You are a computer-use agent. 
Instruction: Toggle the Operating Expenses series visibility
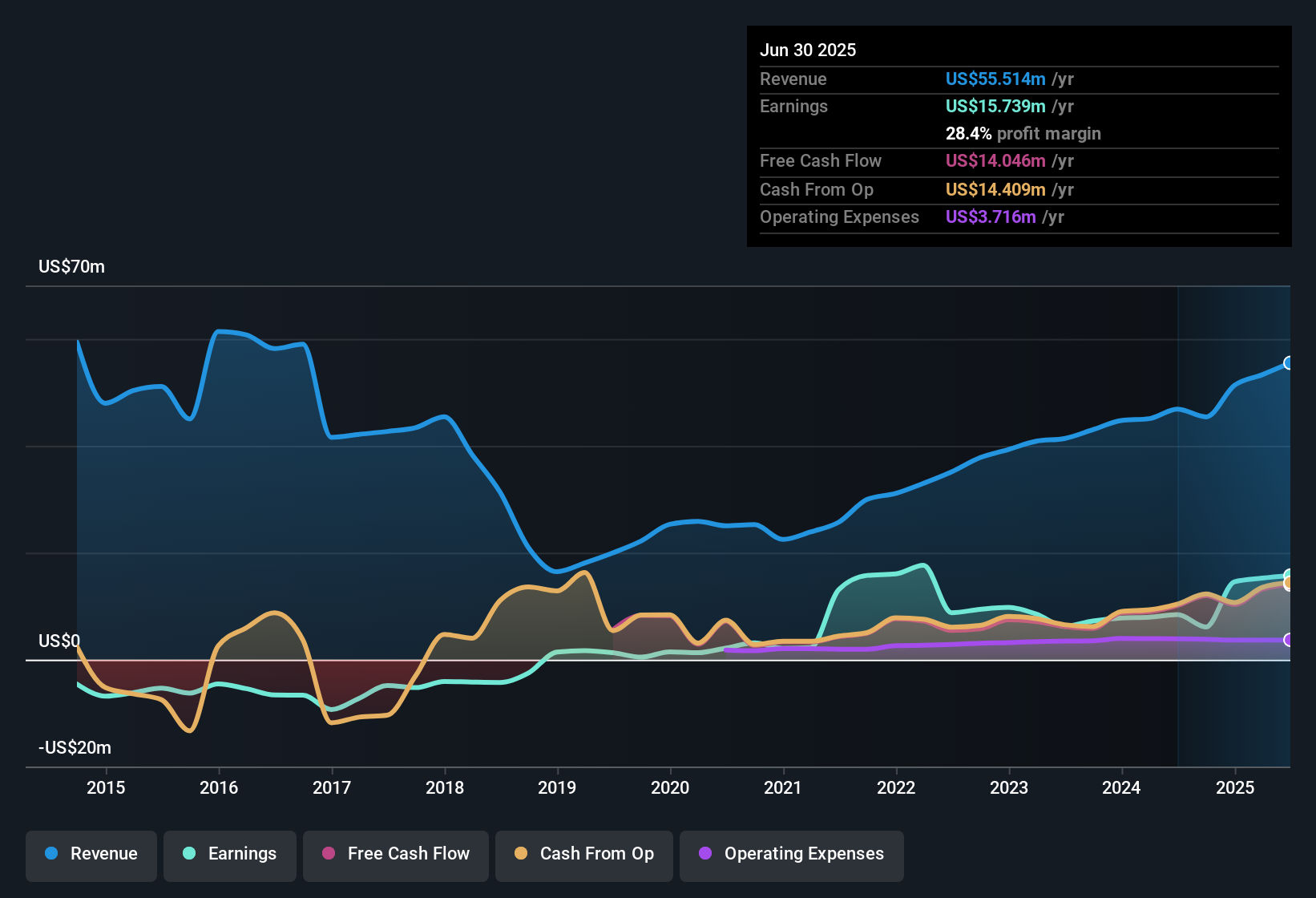coord(792,856)
